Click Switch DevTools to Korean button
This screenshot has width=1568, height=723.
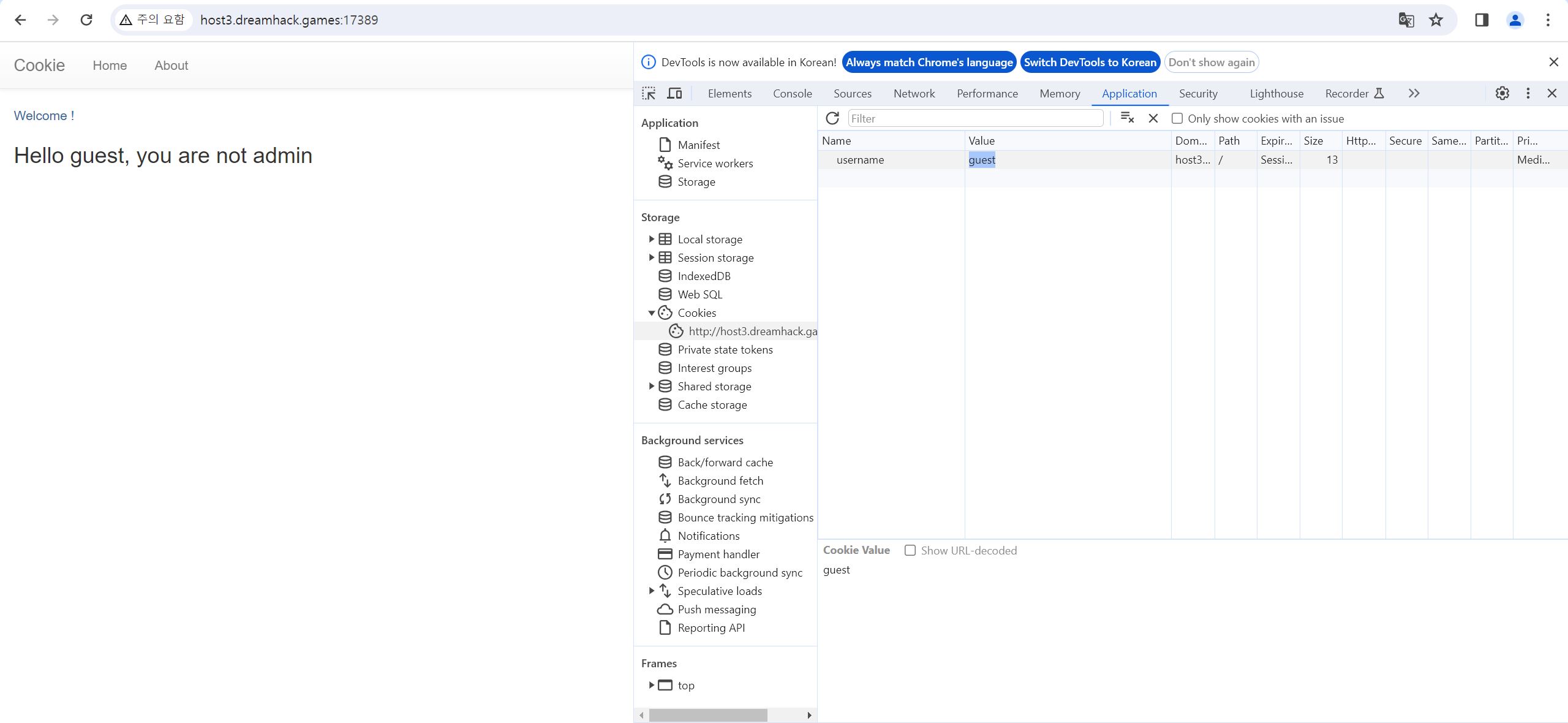[1090, 62]
